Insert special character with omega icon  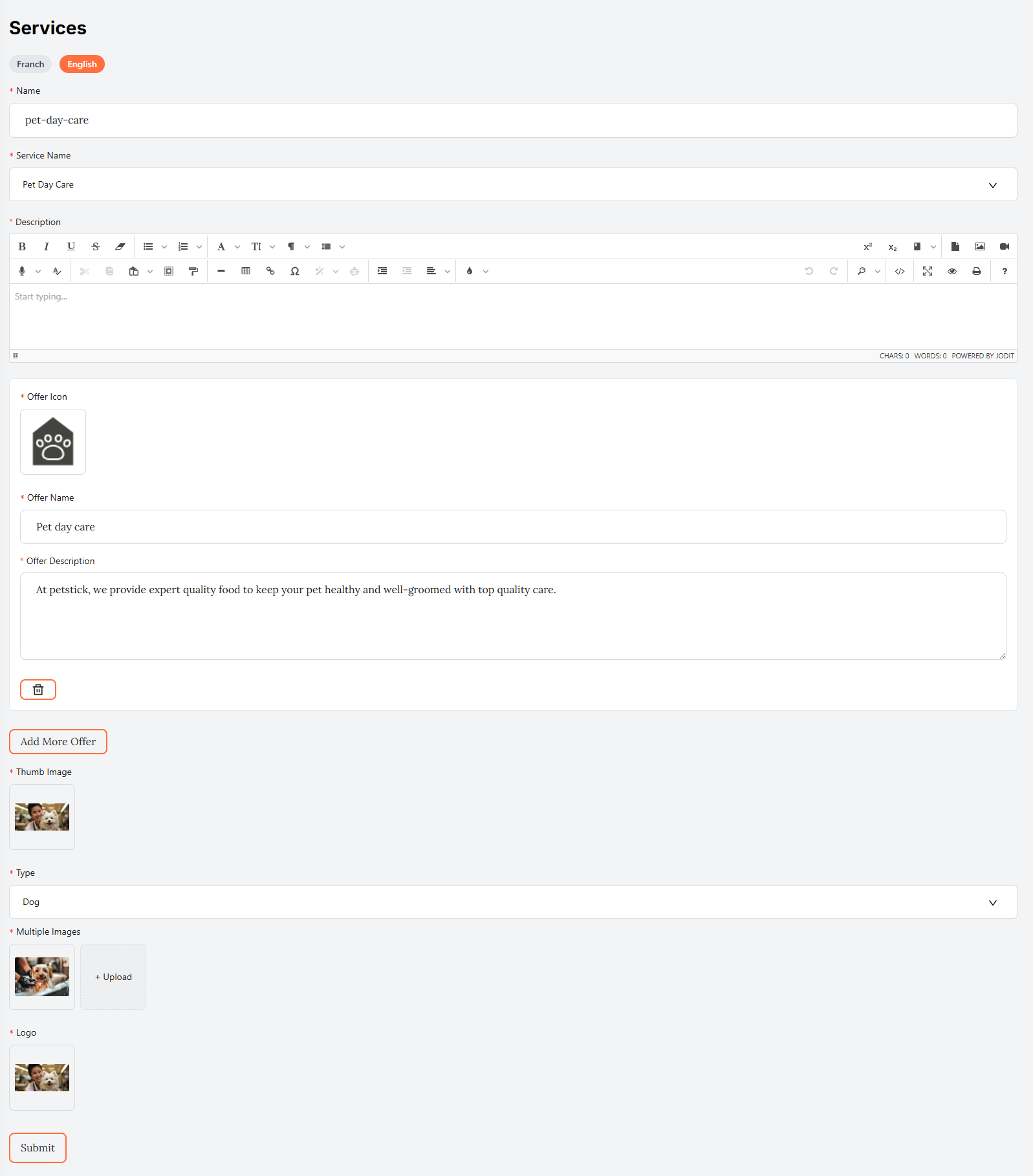tap(295, 271)
